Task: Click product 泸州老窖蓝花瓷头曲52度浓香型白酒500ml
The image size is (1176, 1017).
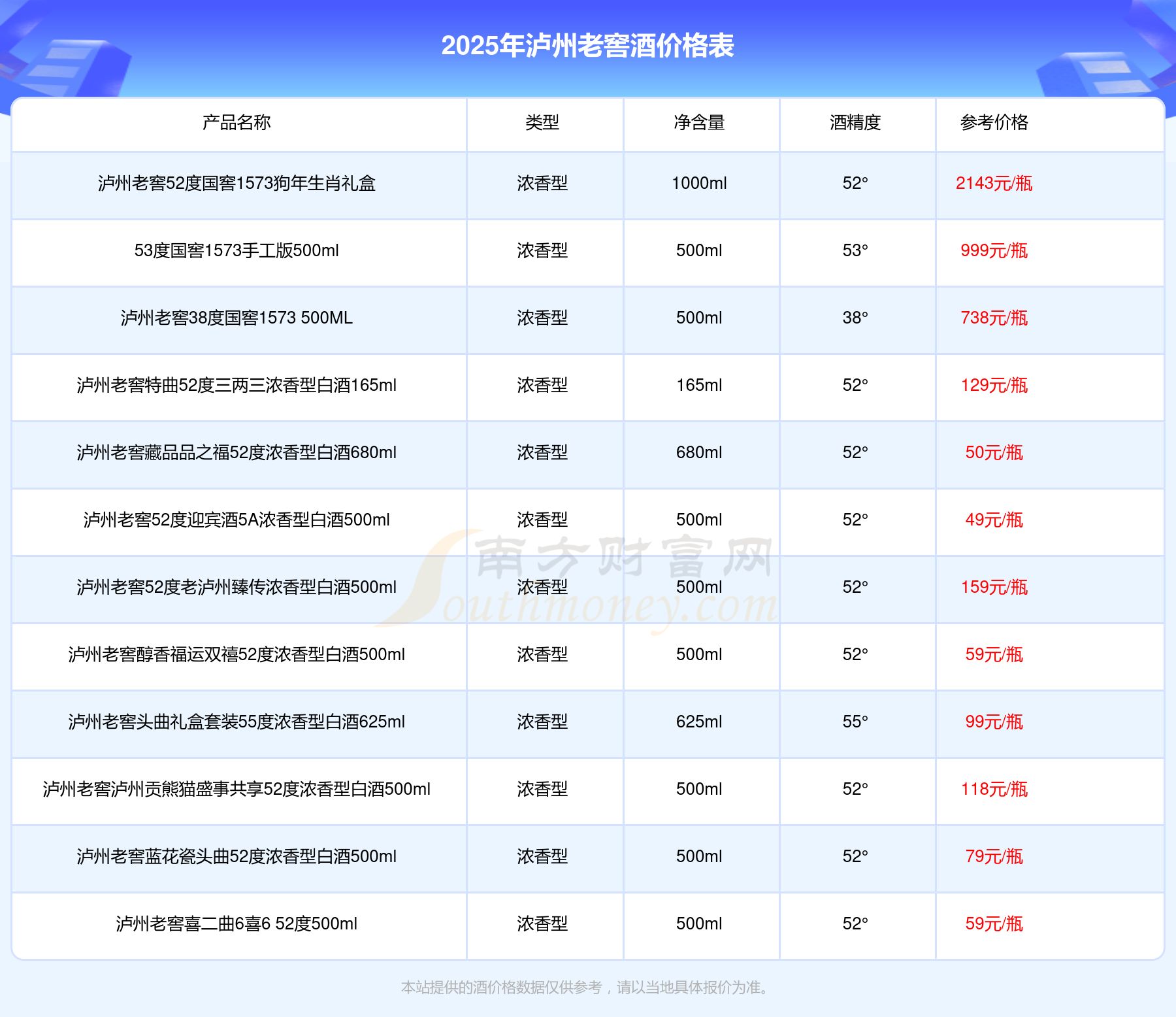Action: point(237,856)
